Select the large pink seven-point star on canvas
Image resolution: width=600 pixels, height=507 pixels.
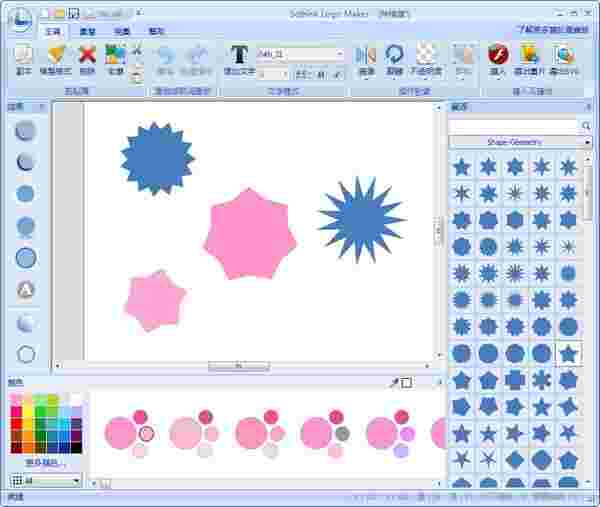[x=249, y=235]
